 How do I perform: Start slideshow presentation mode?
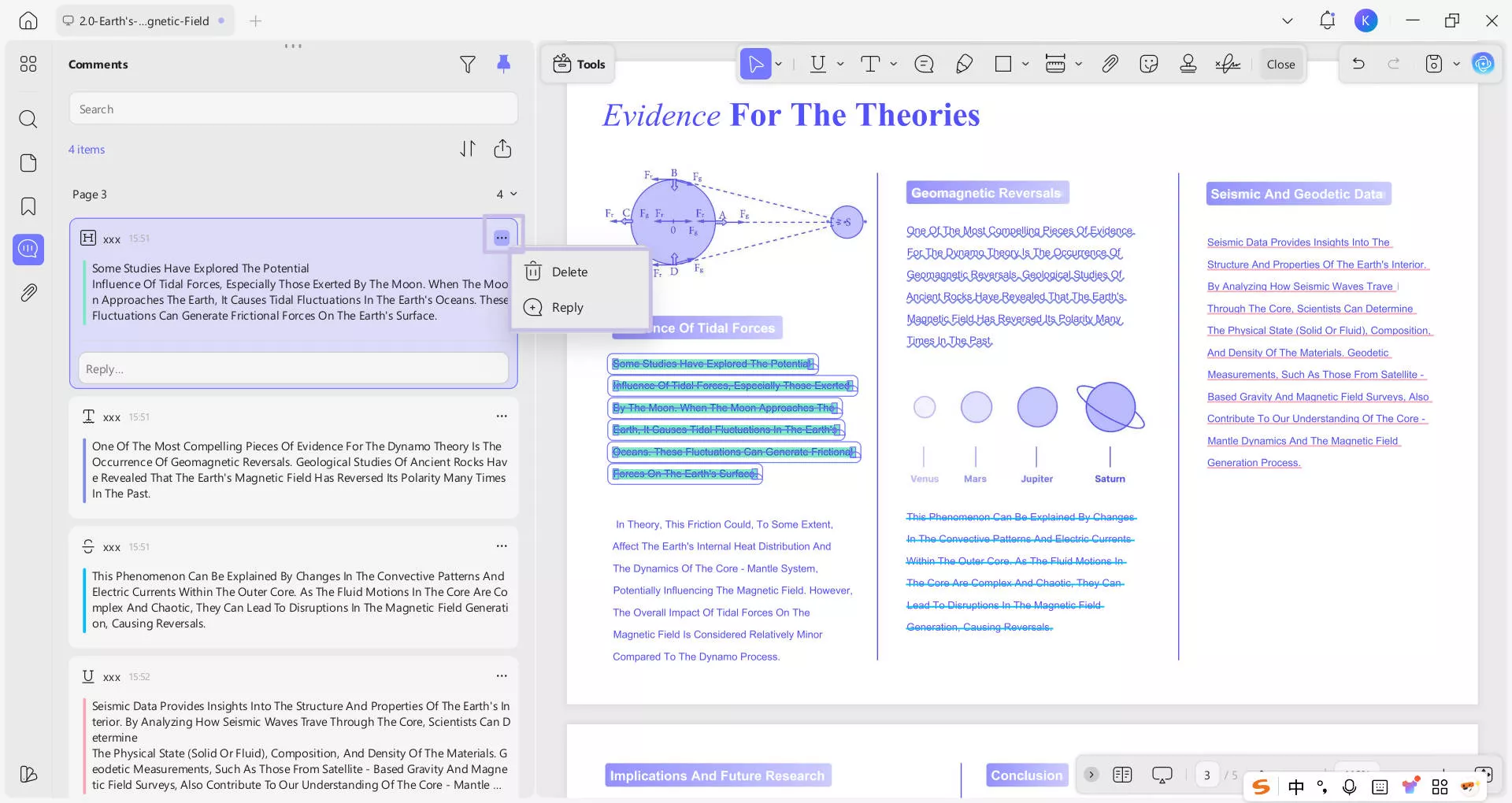1162,775
